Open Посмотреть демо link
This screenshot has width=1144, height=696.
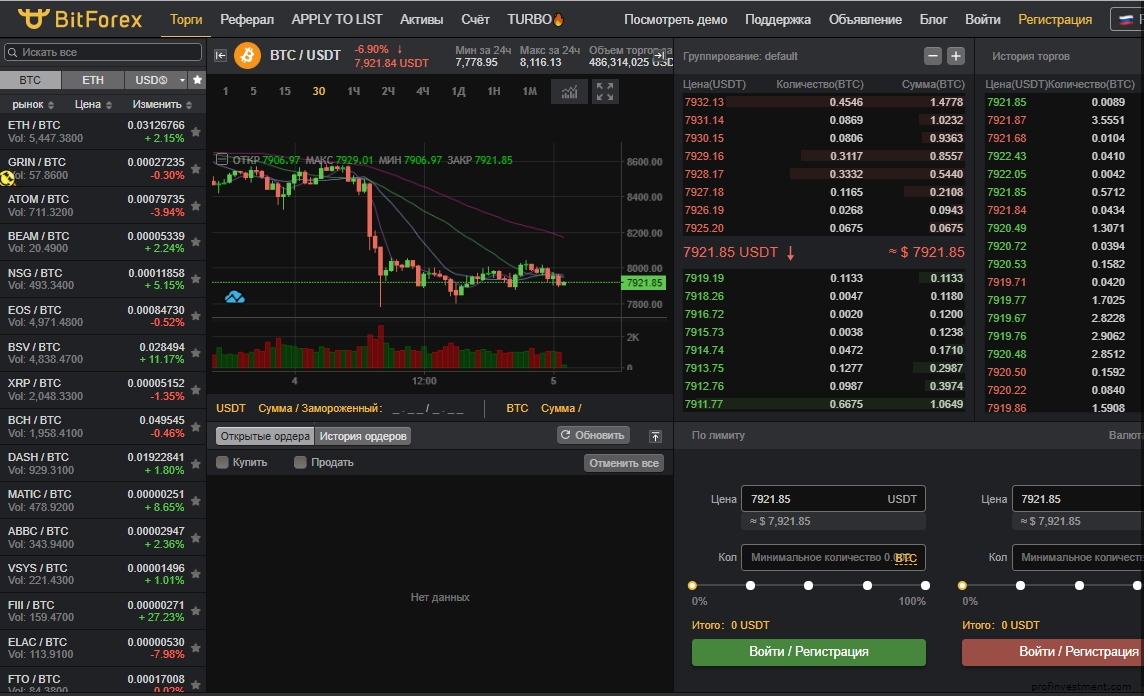click(x=676, y=20)
